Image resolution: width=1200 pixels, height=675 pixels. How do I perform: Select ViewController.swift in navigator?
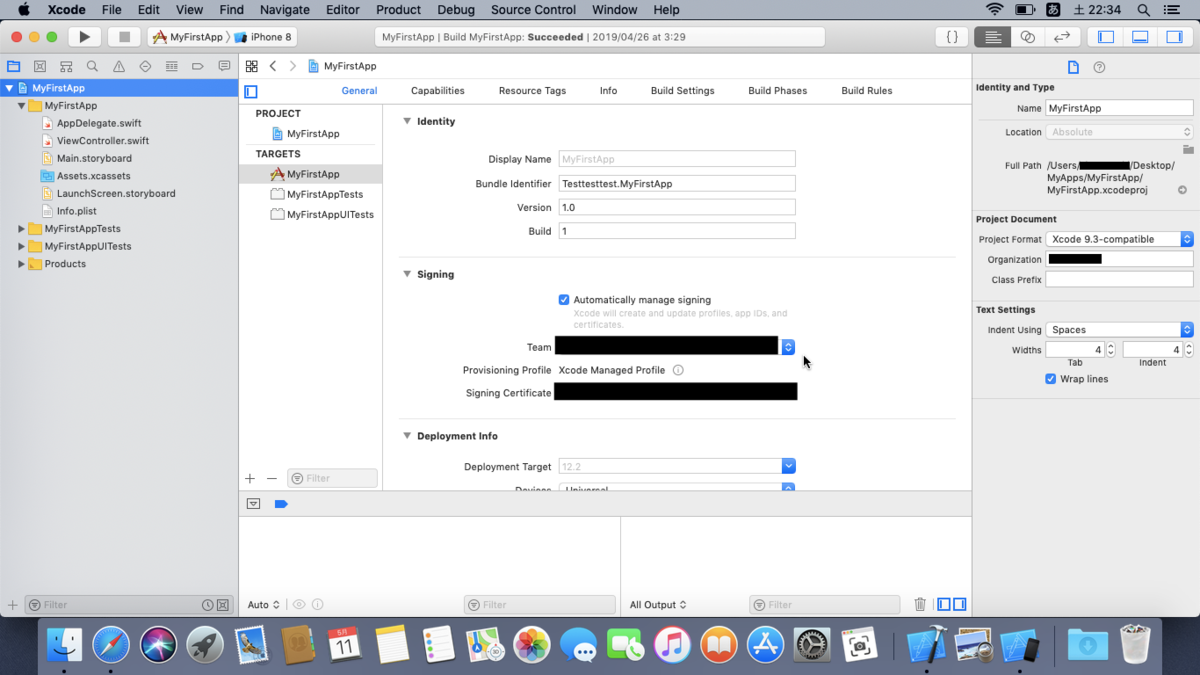(103, 141)
